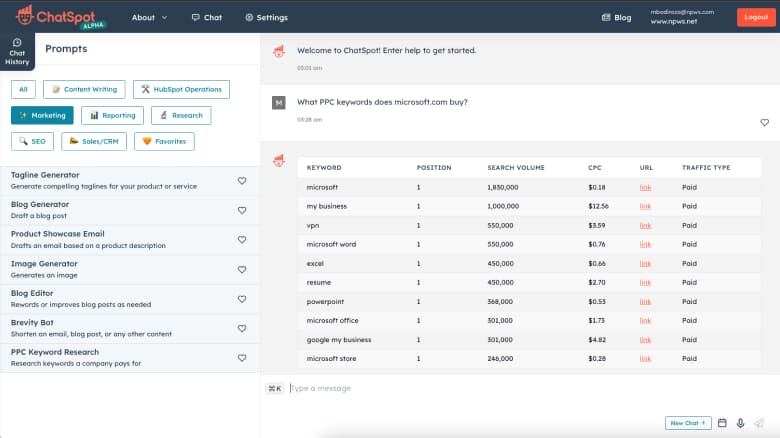Click the calendar icon near New Chat
The height and width of the screenshot is (438, 780).
point(722,423)
